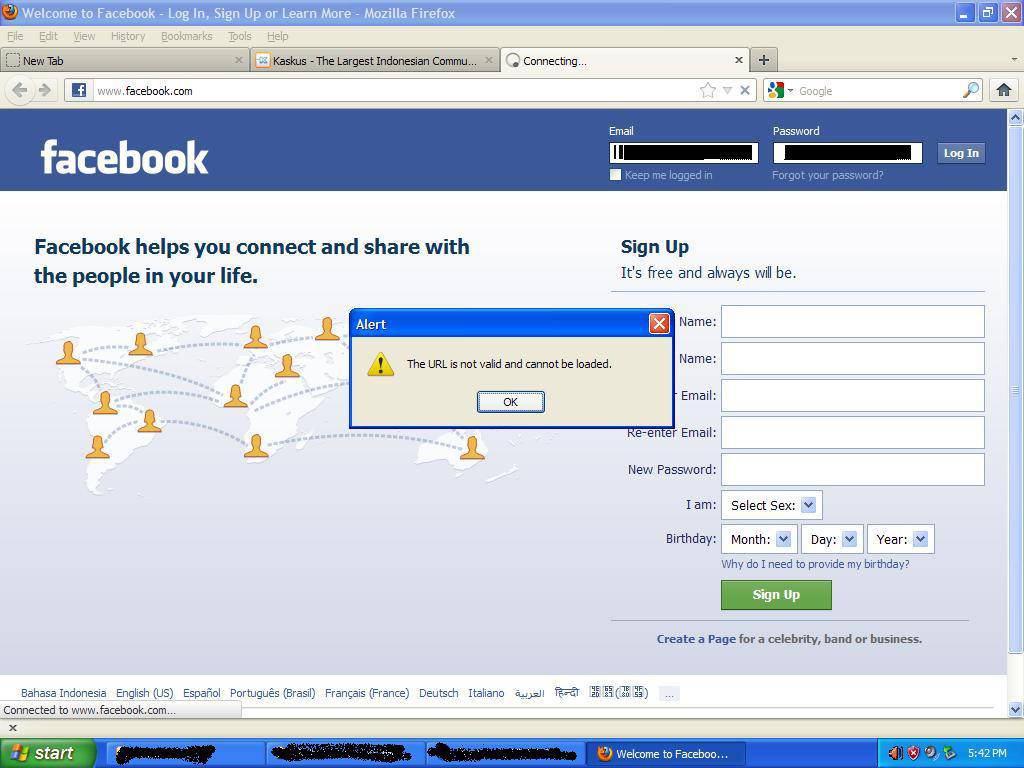Open the History menu
1024x768 pixels.
128,37
